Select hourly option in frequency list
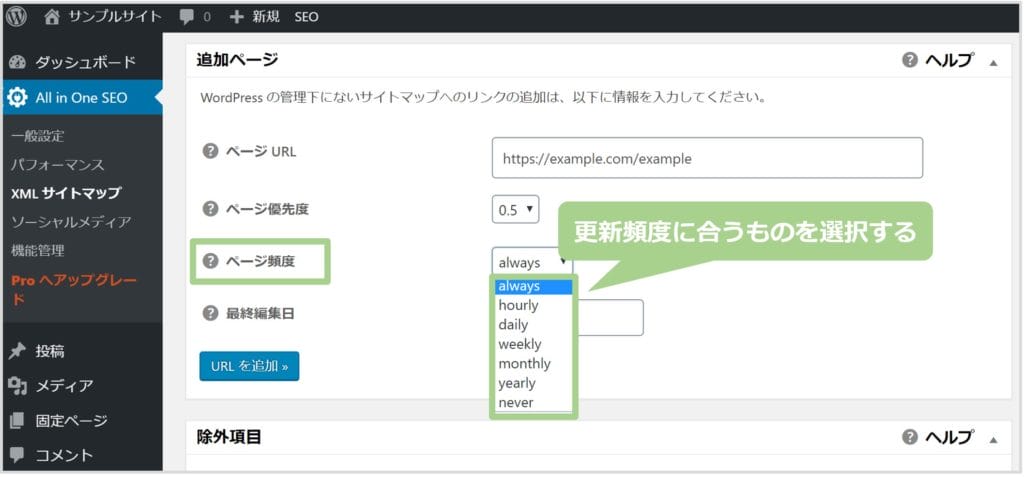This screenshot has height=477, width=1024. (533, 305)
